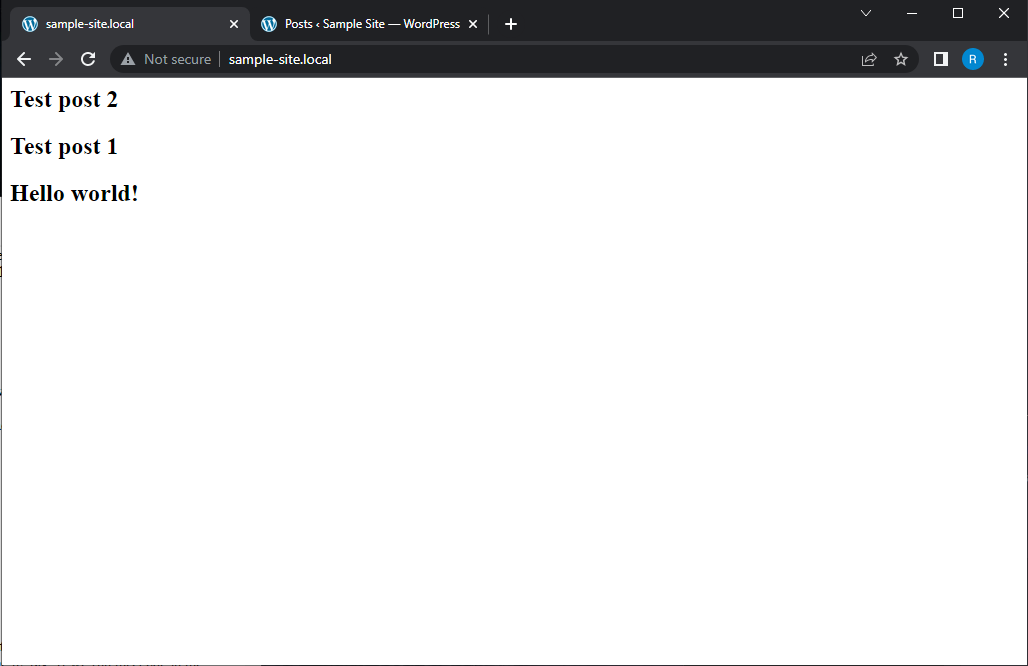
Task: Go back to the previous page
Action: (x=24, y=60)
